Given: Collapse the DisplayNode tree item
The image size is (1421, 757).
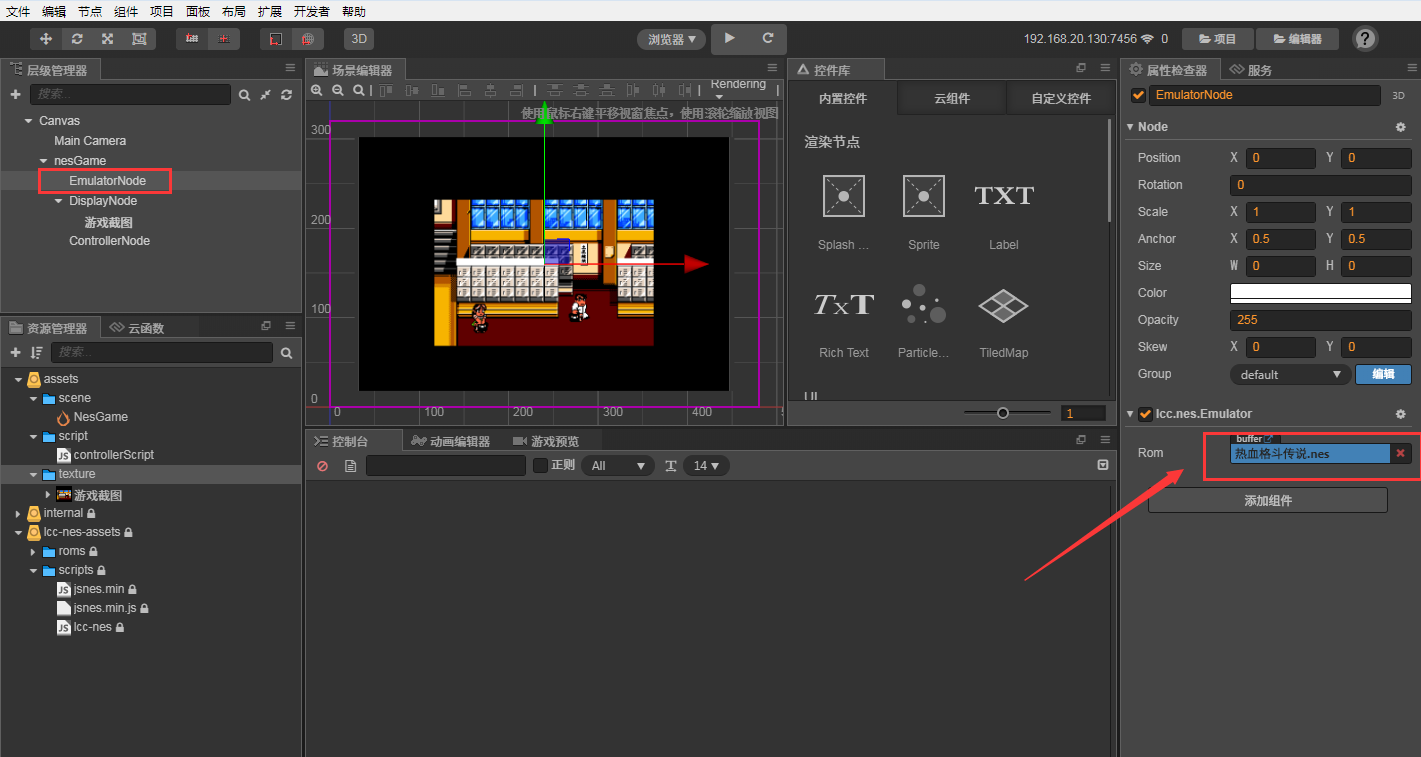Looking at the screenshot, I should pyautogui.click(x=58, y=201).
